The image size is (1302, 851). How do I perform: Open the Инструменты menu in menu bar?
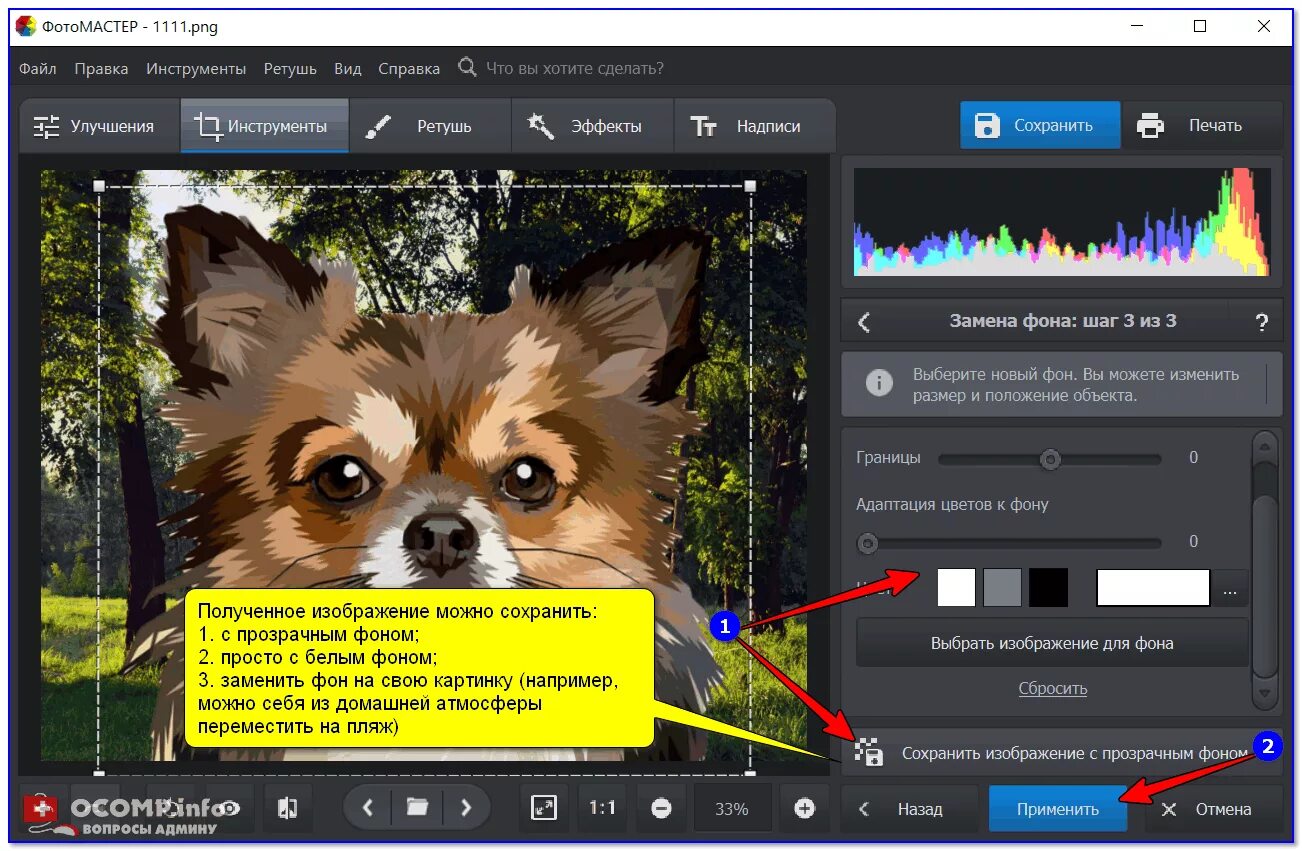click(196, 69)
